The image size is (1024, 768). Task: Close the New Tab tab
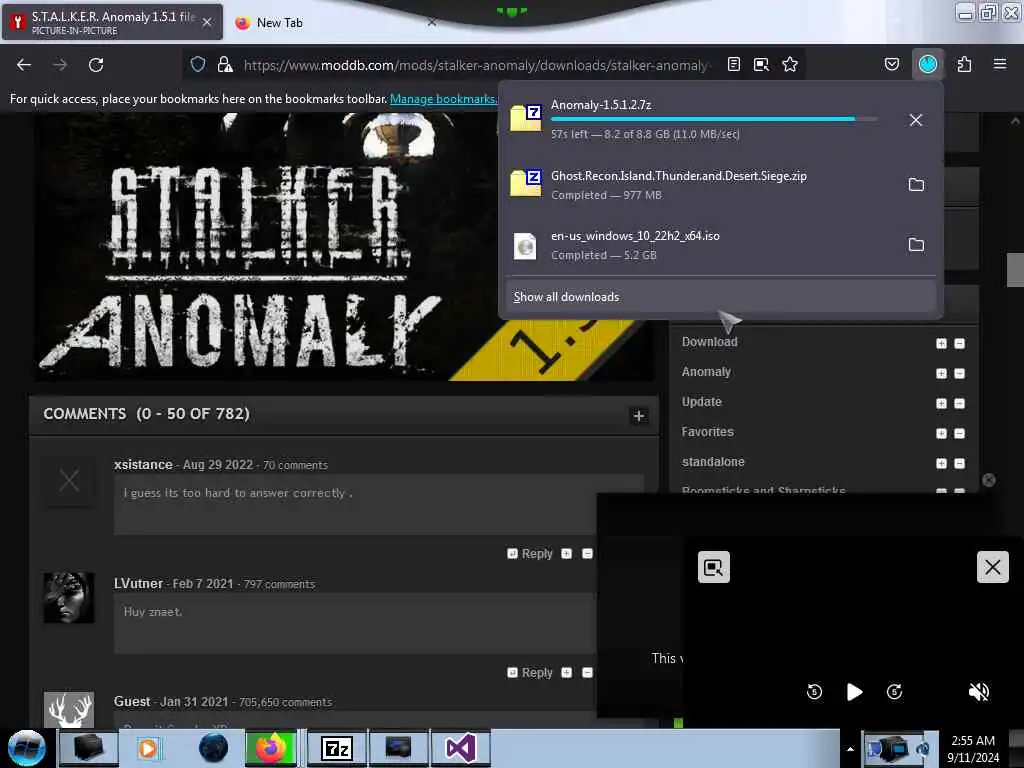432,22
